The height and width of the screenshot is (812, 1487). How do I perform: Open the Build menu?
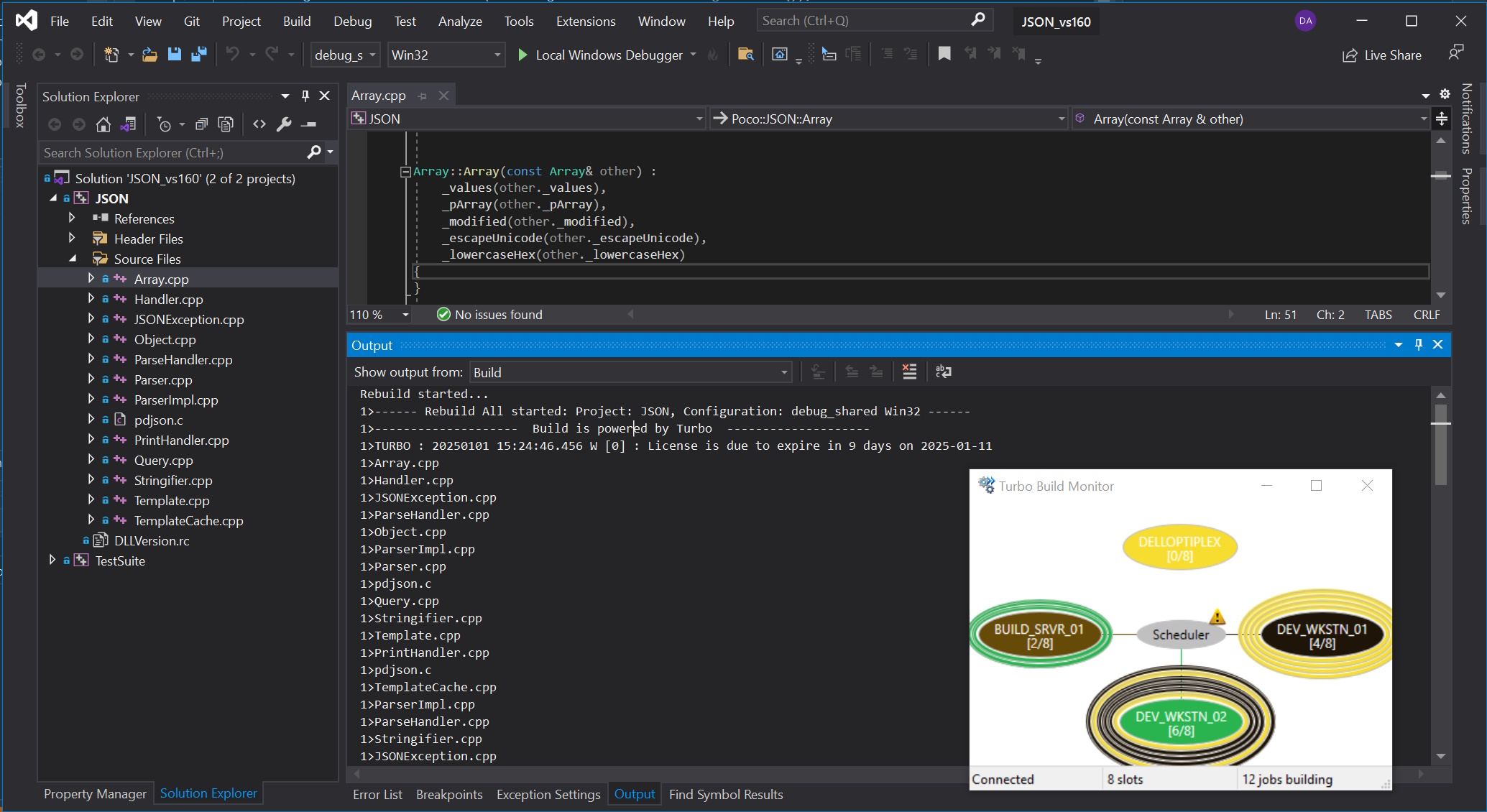296,21
